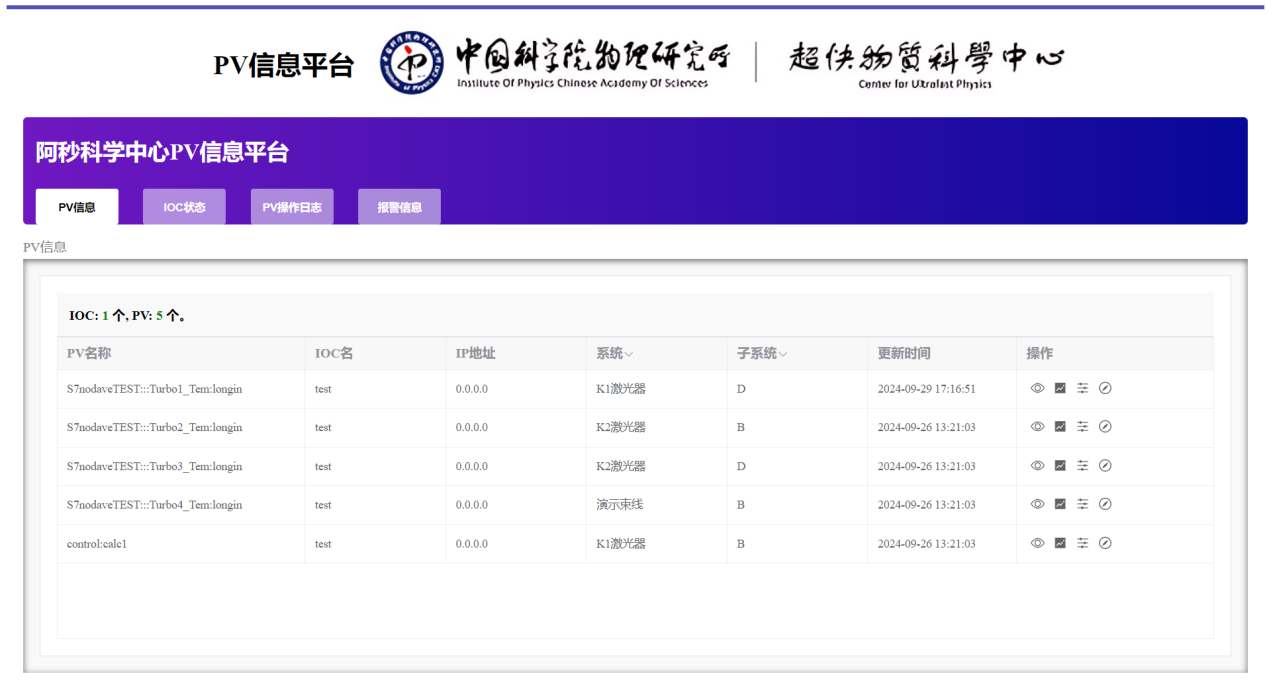Image resolution: width=1267 pixels, height=688 pixels.
Task: Click the circular edit icon in Turbo2_Tem row
Action: (1105, 426)
